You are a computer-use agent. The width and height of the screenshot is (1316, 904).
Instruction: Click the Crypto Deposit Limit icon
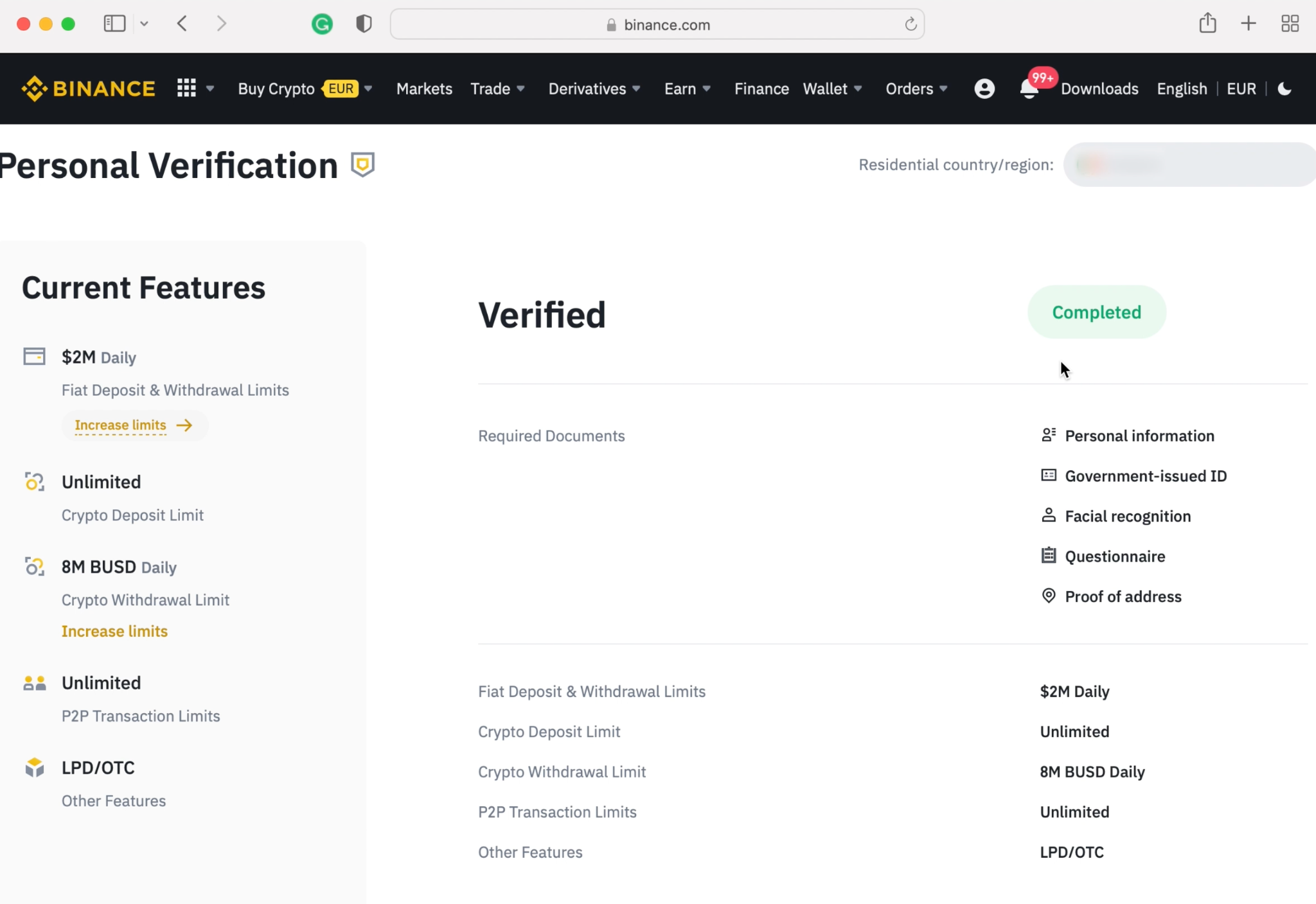coord(34,481)
